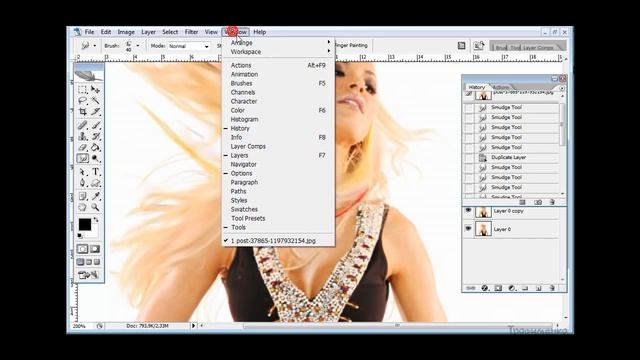Create new snapshot in History panel
This screenshot has width=640, height=360.
pyautogui.click(x=538, y=202)
